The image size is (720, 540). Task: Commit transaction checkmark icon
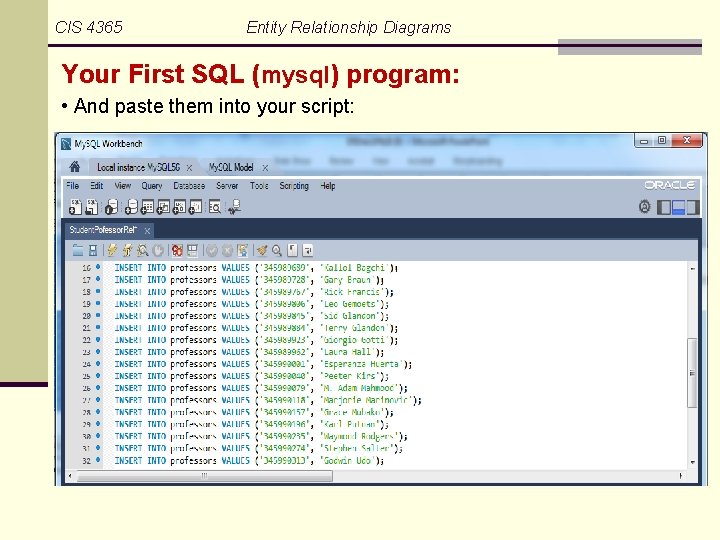pos(212,250)
